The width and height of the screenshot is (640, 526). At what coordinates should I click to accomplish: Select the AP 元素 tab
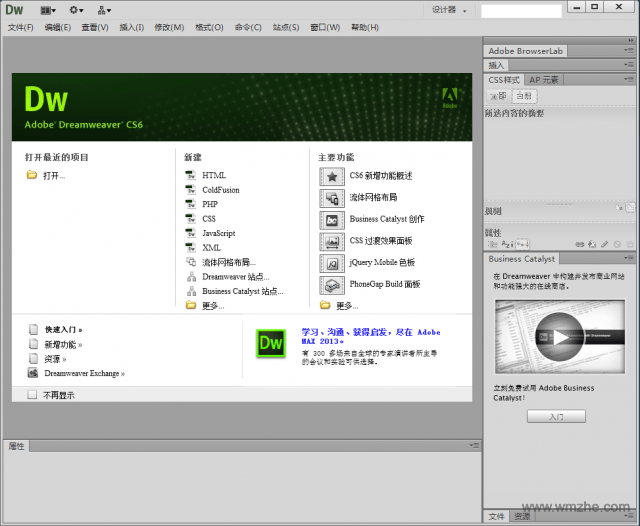point(543,80)
